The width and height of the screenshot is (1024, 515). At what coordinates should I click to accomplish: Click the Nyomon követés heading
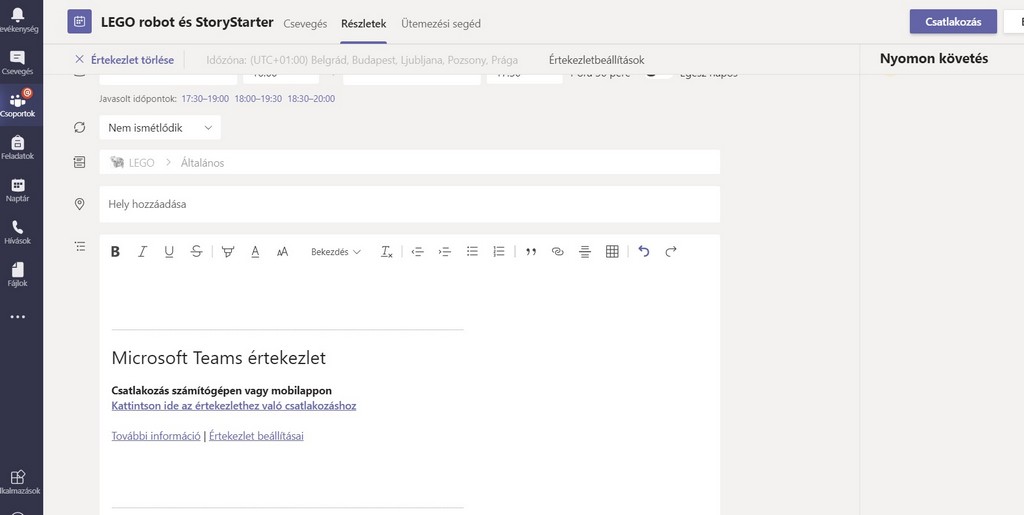tap(934, 58)
